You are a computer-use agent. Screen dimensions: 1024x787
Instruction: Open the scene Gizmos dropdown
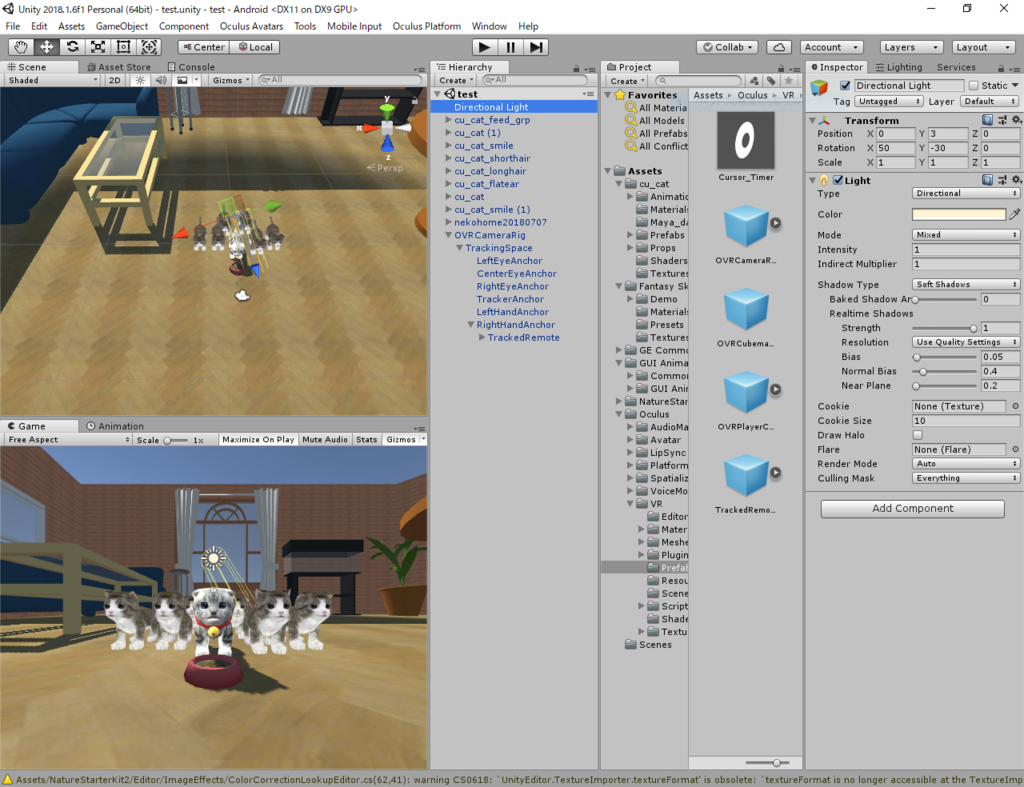[231, 80]
